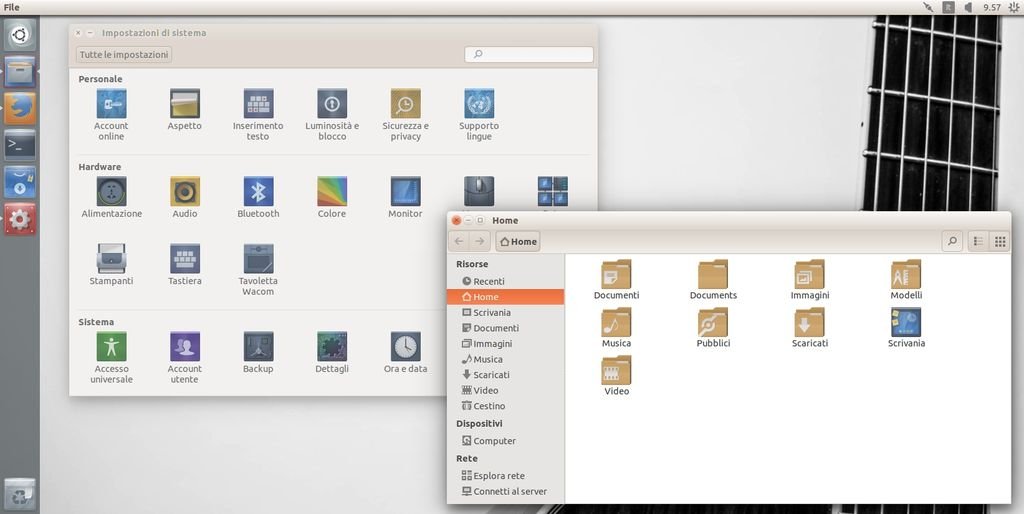Open Stampanti printer settings

111,259
